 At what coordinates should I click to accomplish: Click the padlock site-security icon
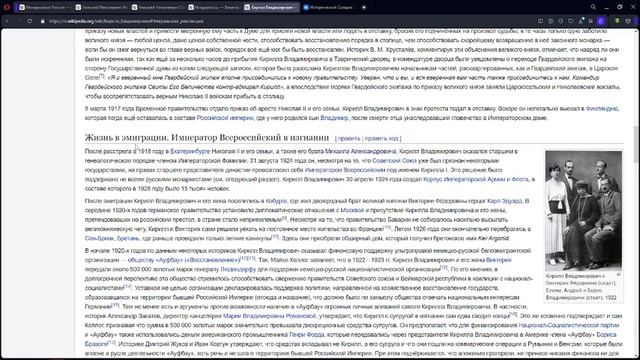point(42,21)
